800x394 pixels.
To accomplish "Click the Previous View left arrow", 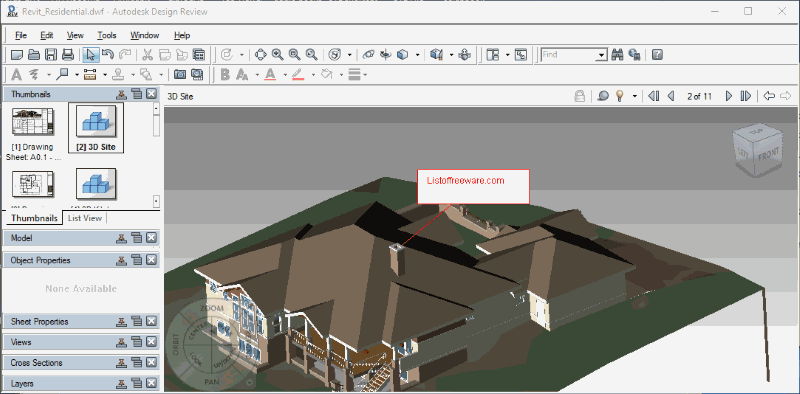I will pos(769,96).
